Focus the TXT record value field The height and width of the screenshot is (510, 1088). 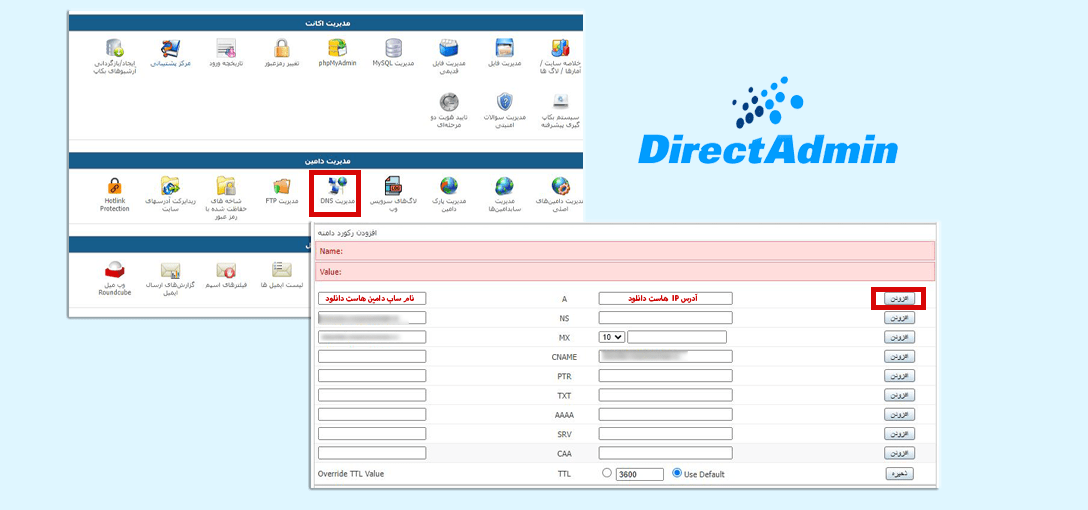[x=665, y=395]
